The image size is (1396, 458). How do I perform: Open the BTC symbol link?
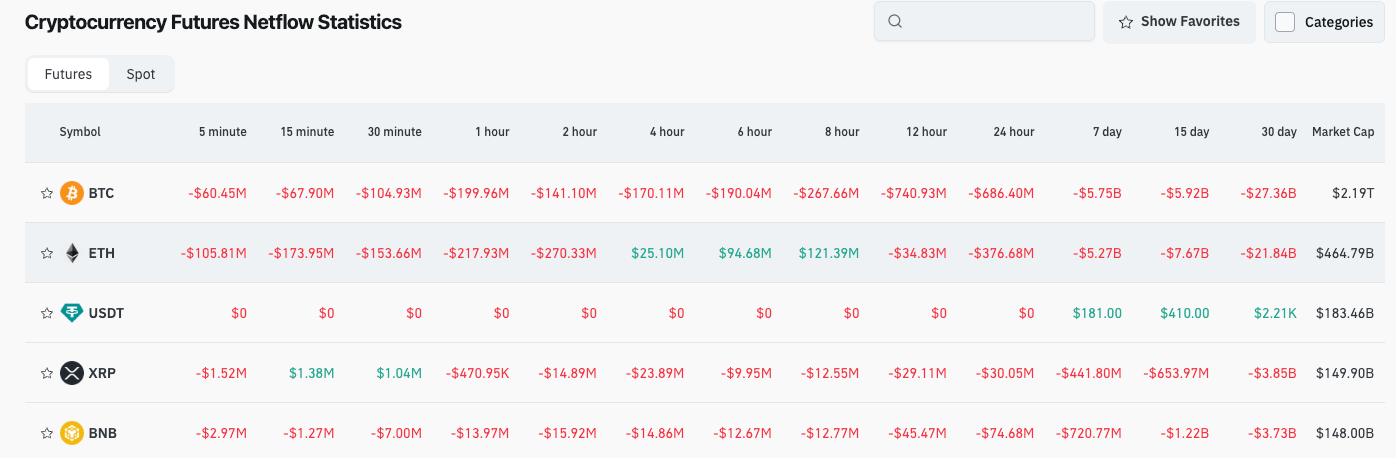[101, 193]
